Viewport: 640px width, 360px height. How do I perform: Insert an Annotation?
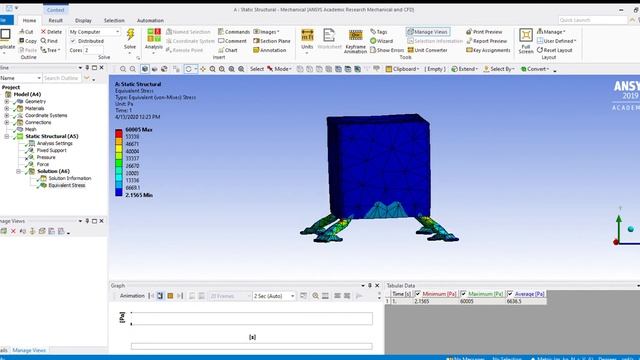point(269,50)
